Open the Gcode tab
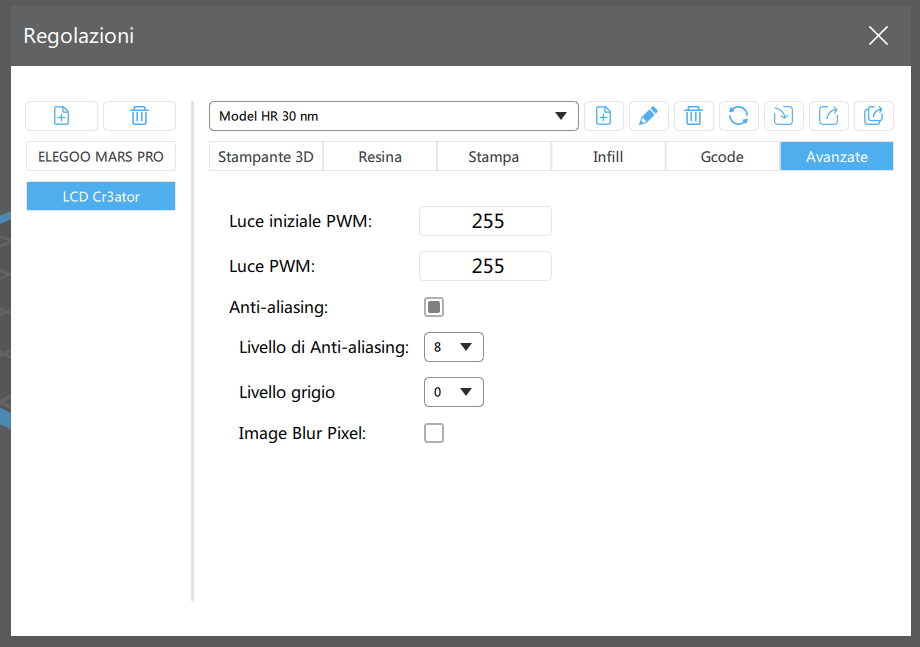 coord(721,157)
